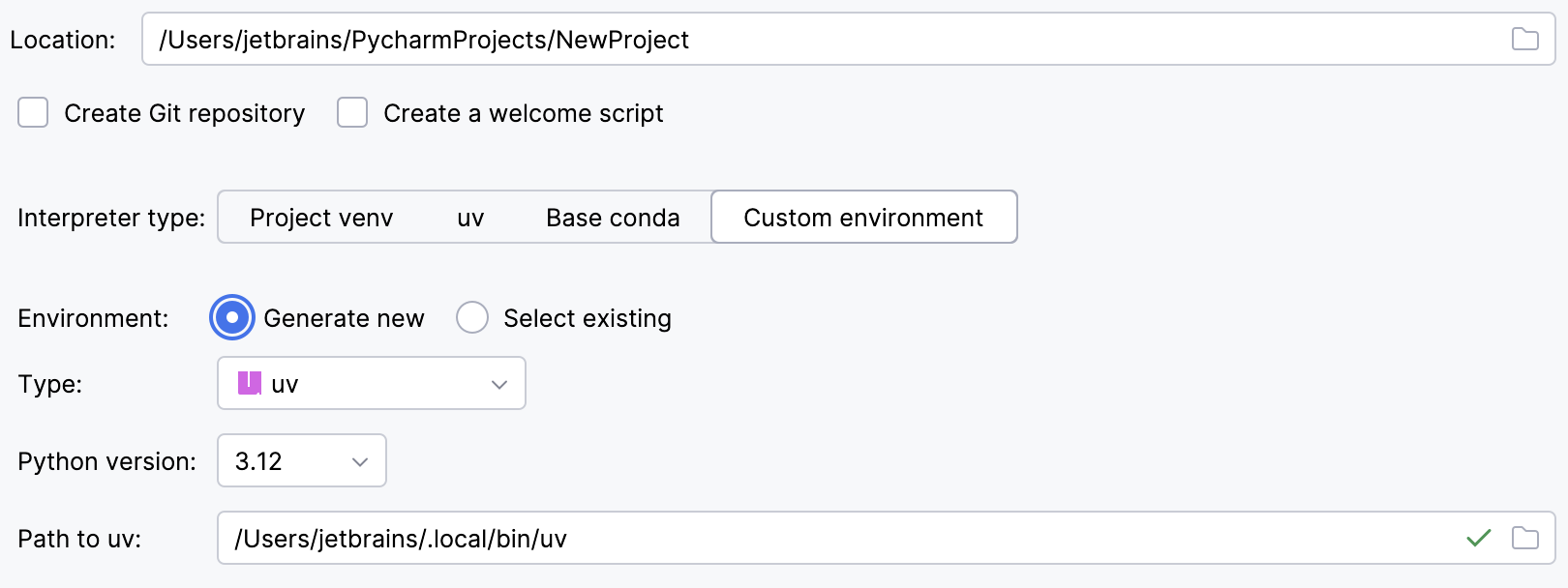Click the green validation checkmark in the uv path field
This screenshot has height=588, width=1568.
click(1478, 538)
